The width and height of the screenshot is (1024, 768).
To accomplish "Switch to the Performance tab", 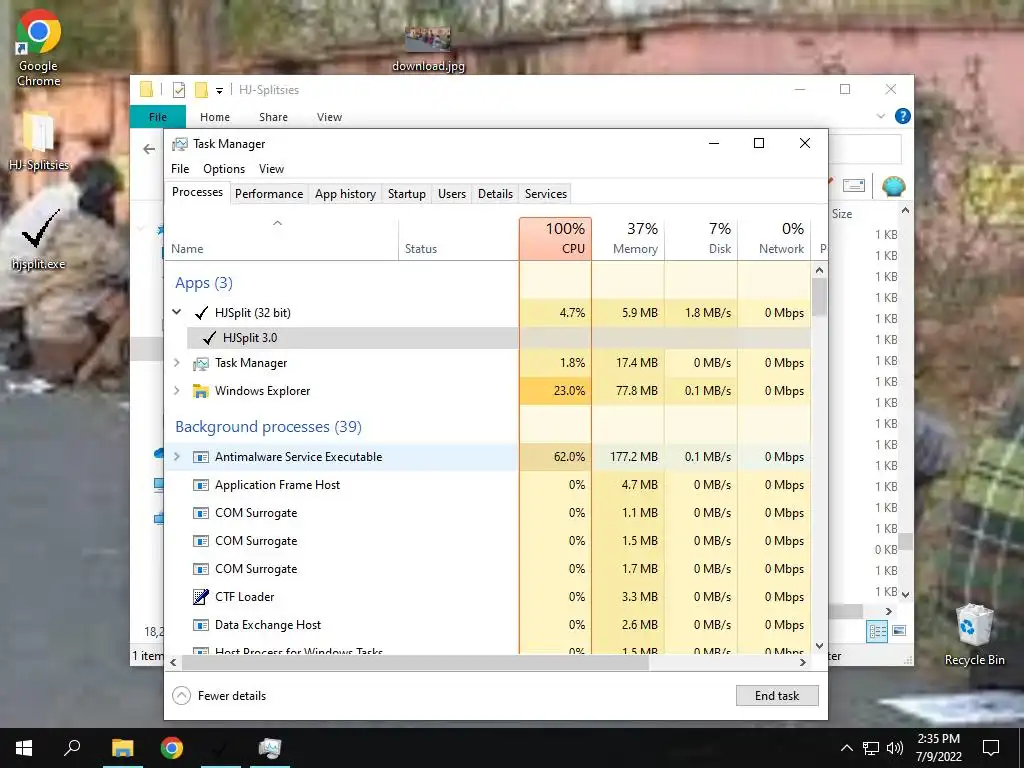I will coord(269,194).
